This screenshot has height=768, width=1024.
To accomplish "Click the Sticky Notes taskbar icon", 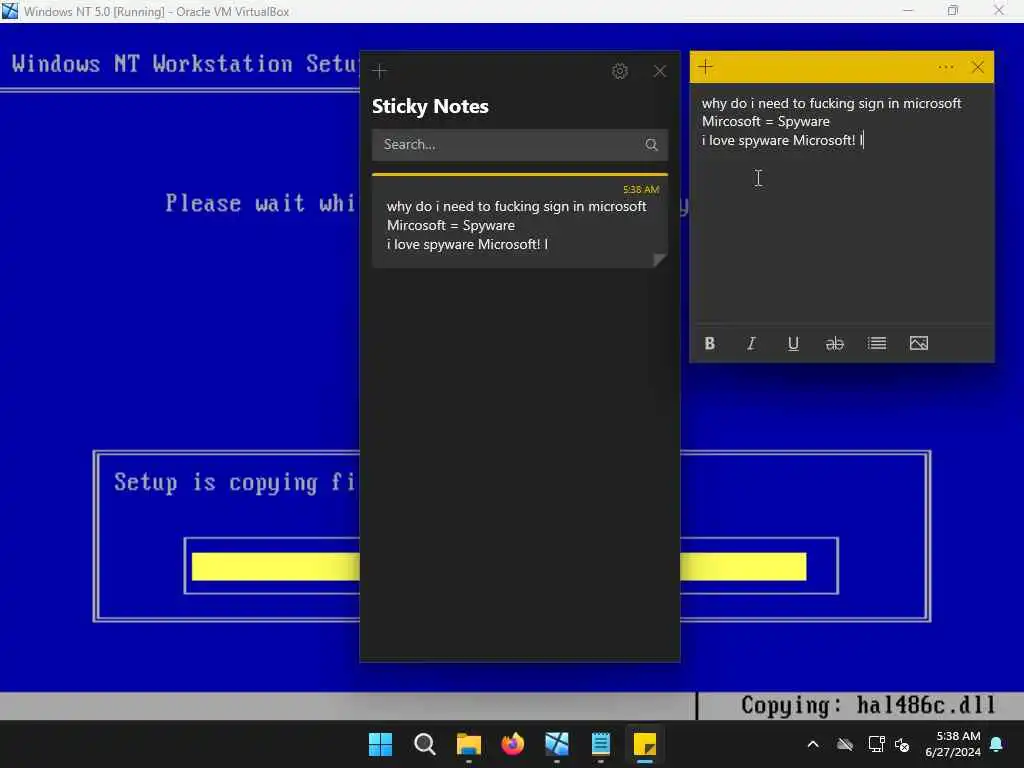I will (645, 744).
